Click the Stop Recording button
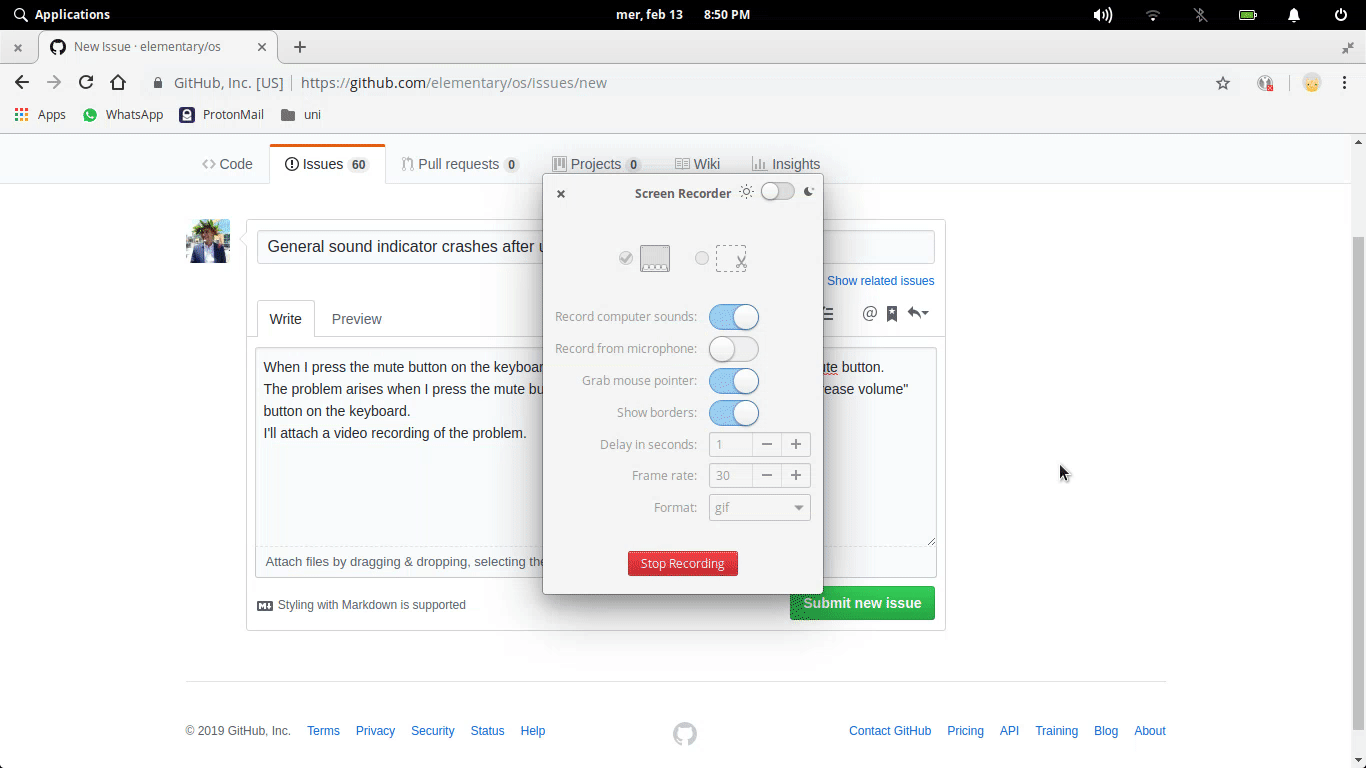Image resolution: width=1366 pixels, height=768 pixels. pyautogui.click(x=683, y=563)
